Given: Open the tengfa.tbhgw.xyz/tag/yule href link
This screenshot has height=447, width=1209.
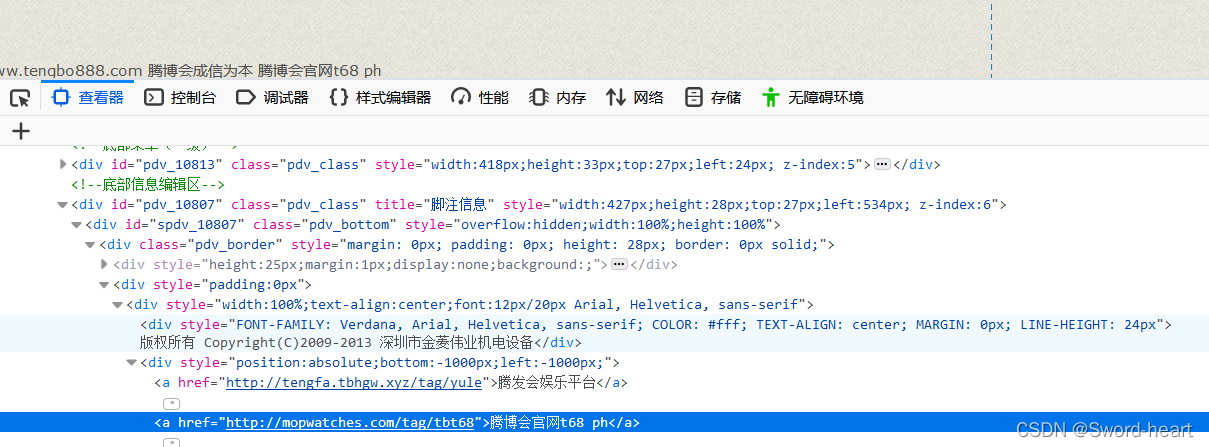Looking at the screenshot, I should tap(355, 383).
